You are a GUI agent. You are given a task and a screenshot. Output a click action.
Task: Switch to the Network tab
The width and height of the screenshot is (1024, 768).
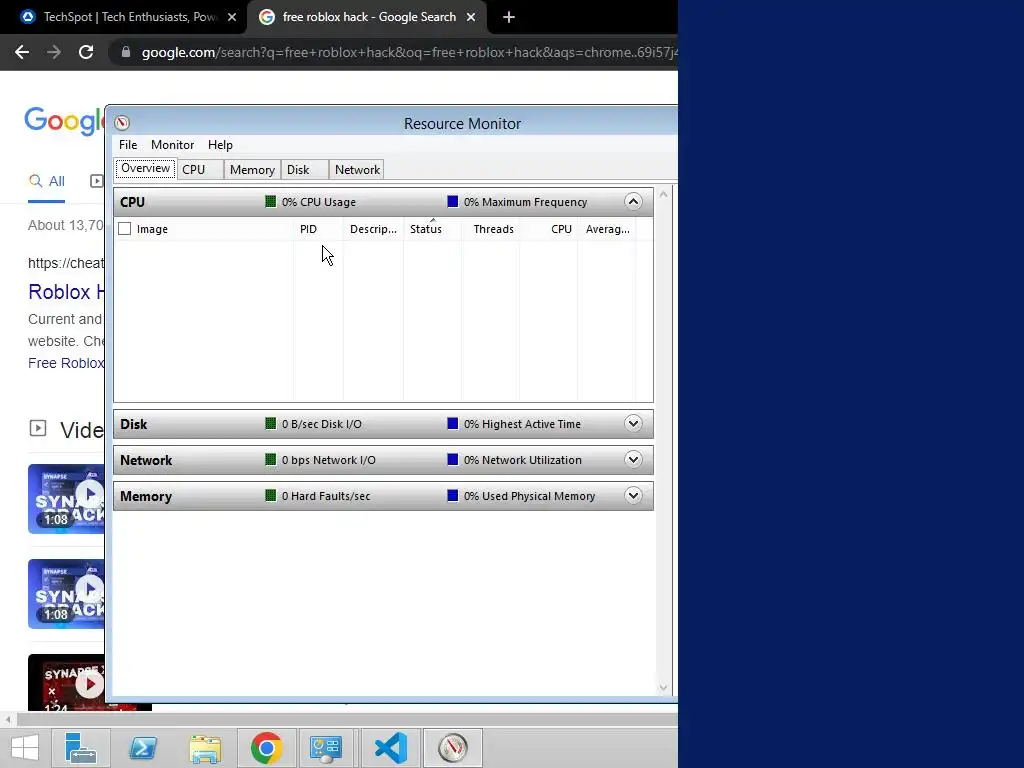357,170
